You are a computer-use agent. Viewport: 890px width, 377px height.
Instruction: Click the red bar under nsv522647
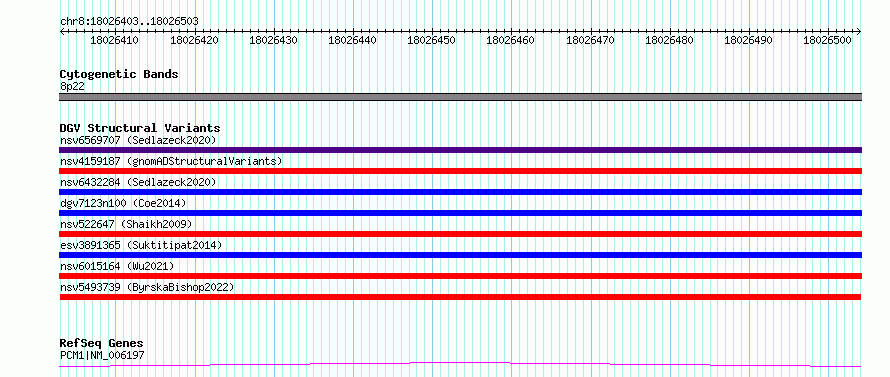[x=460, y=234]
